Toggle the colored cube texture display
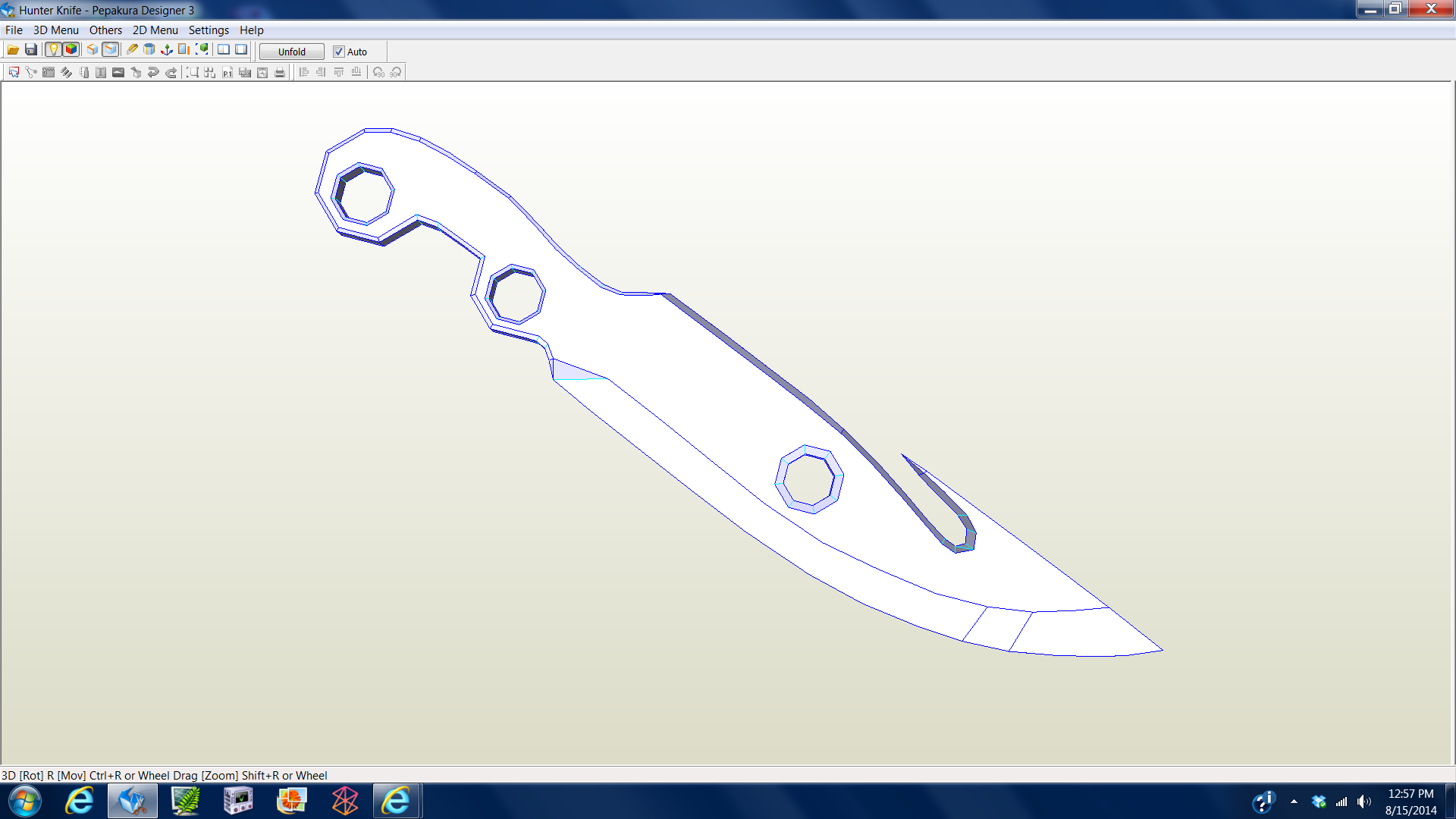The height and width of the screenshot is (819, 1456). pos(71,50)
